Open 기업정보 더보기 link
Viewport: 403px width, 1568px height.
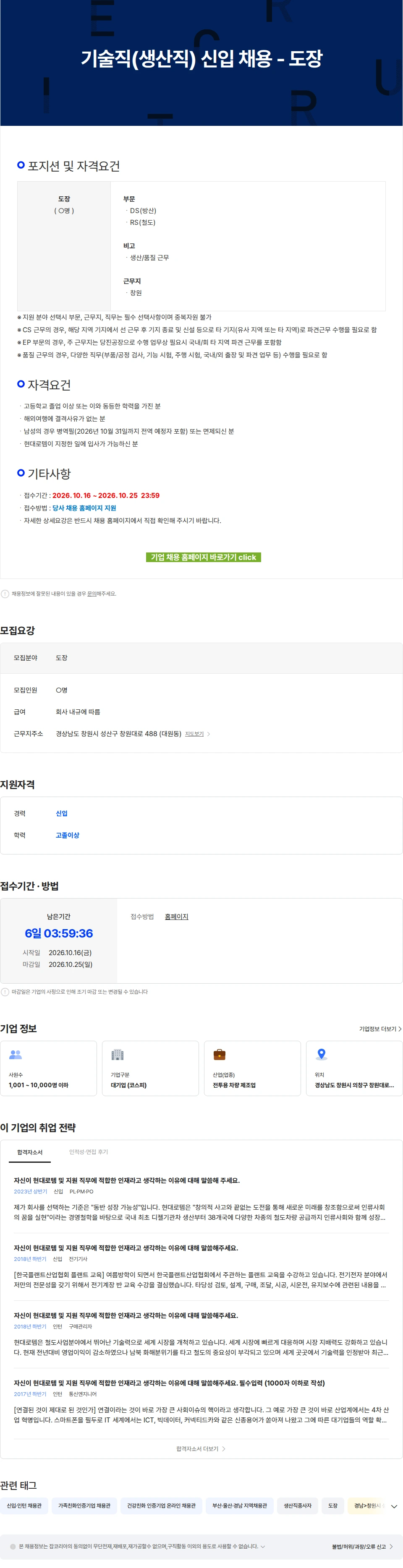point(380,1029)
